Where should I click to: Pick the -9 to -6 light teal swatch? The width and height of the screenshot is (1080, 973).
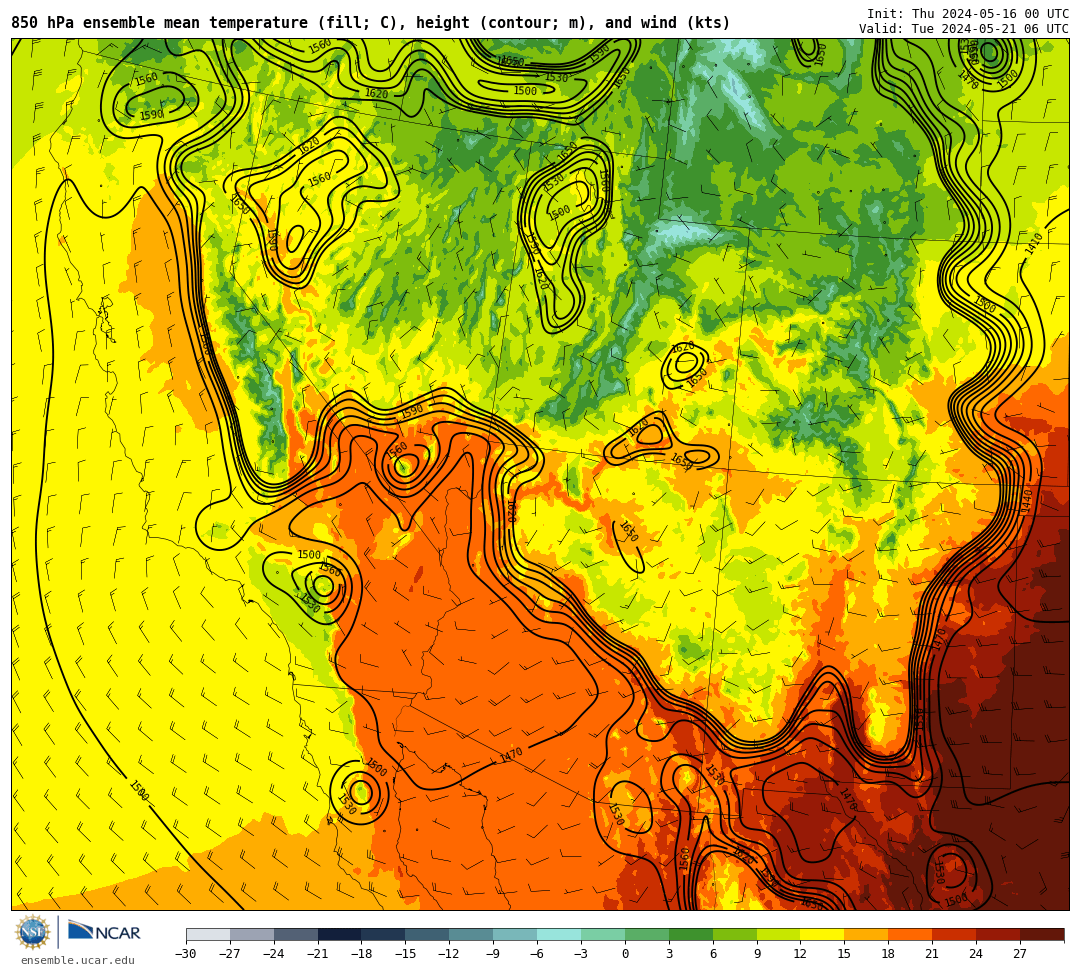click(x=515, y=934)
